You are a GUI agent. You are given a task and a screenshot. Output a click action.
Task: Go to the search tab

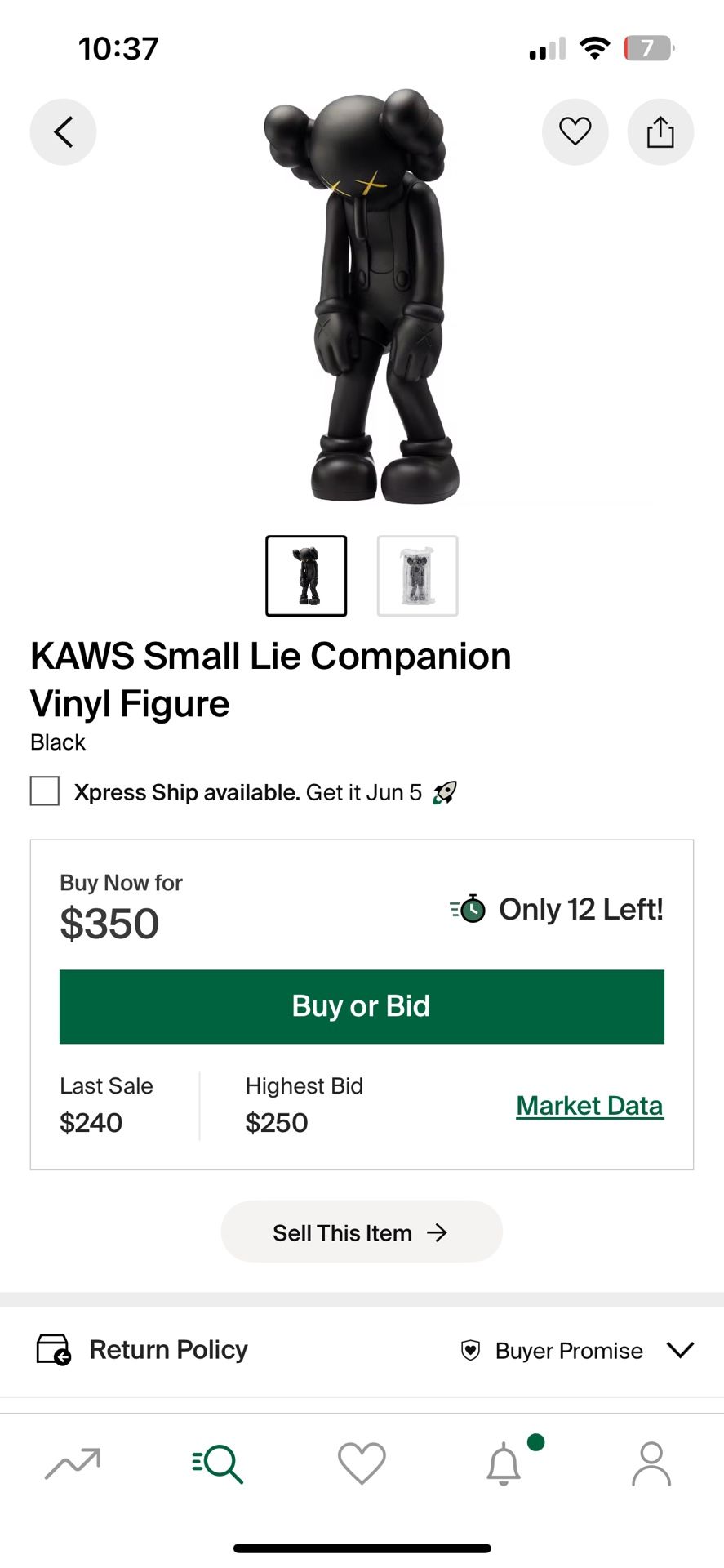[218, 1463]
